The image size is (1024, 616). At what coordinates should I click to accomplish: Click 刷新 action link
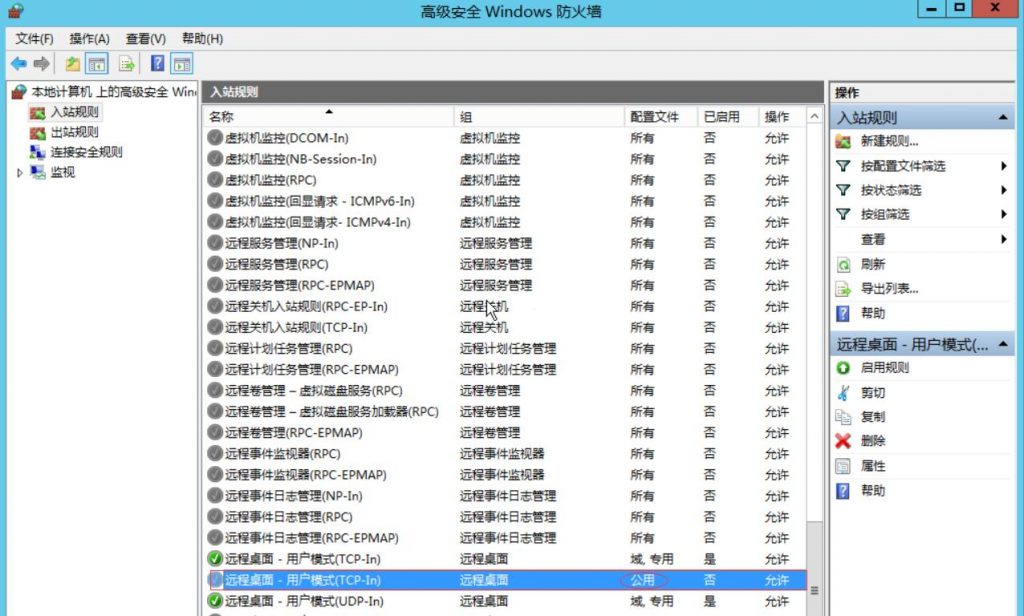tap(873, 265)
